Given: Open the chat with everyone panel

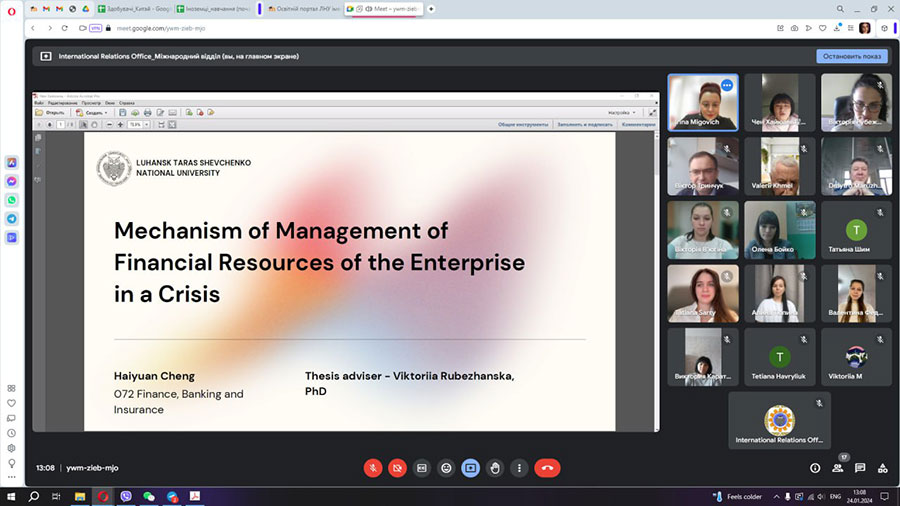Looking at the screenshot, I should [860, 467].
